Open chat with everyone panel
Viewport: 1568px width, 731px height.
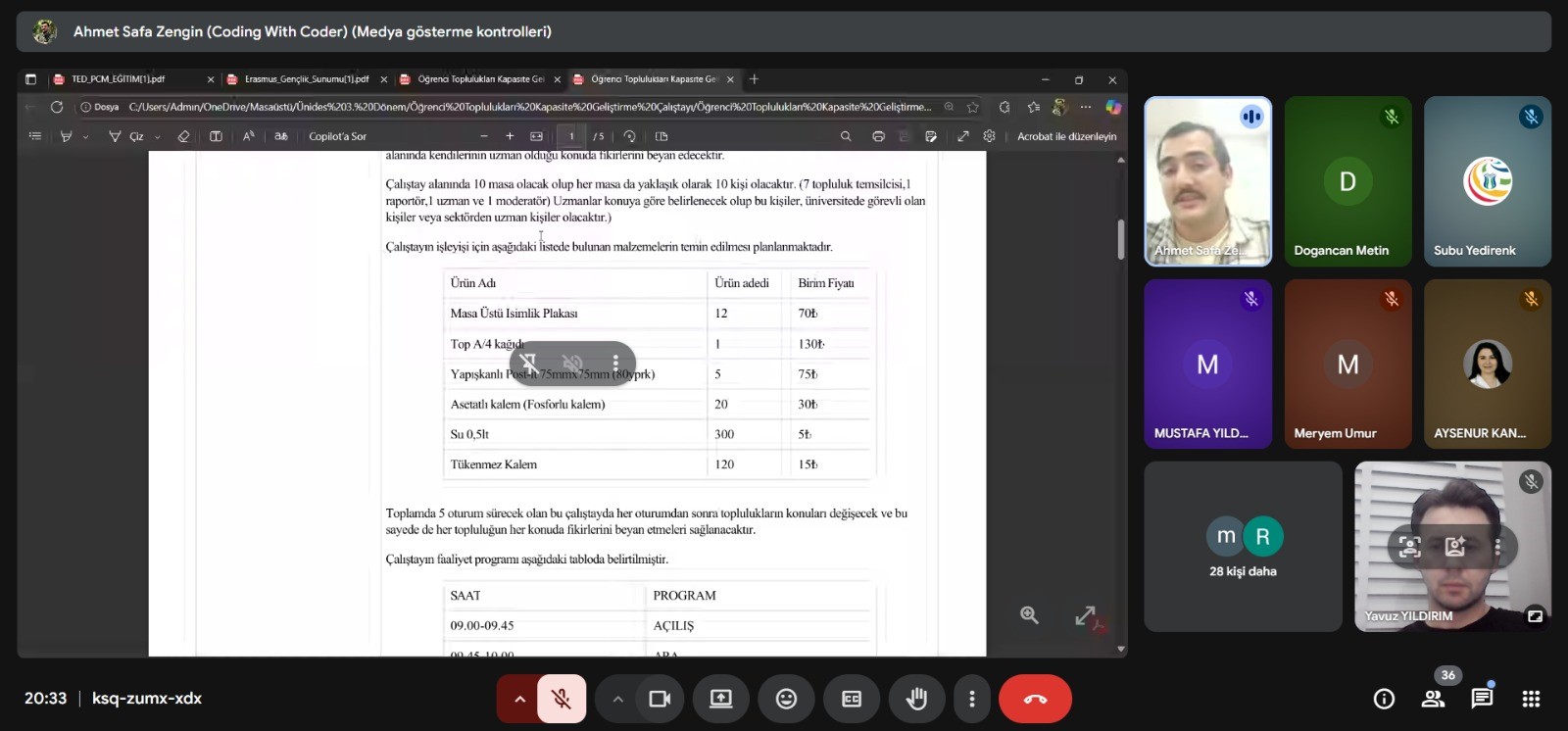[x=1481, y=699]
